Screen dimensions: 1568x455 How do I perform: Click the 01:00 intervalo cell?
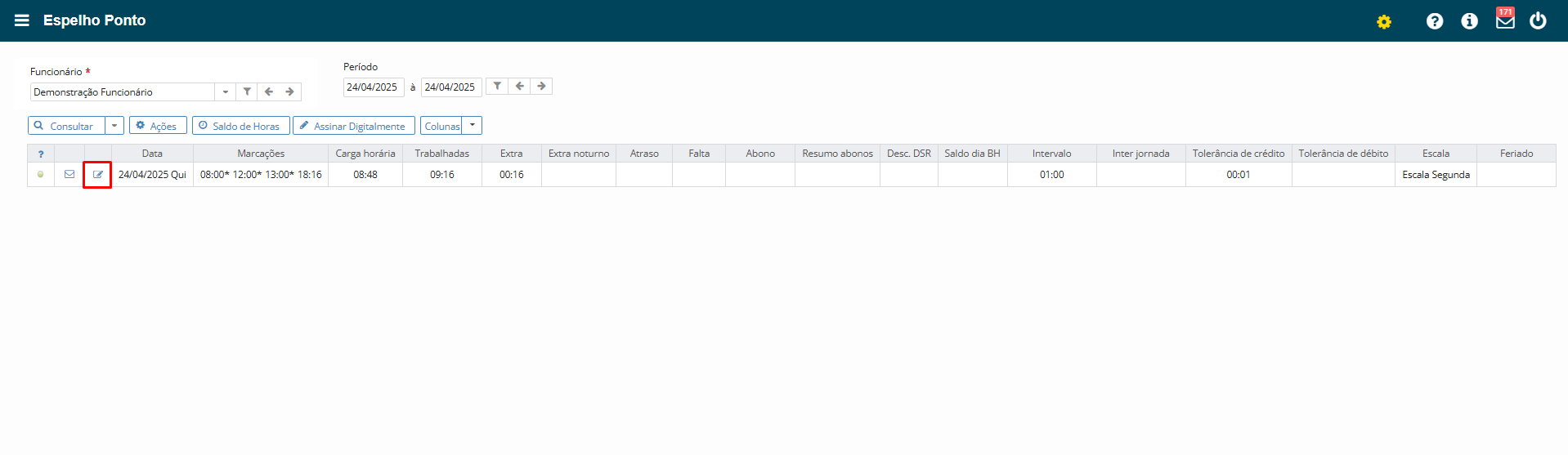point(1052,175)
